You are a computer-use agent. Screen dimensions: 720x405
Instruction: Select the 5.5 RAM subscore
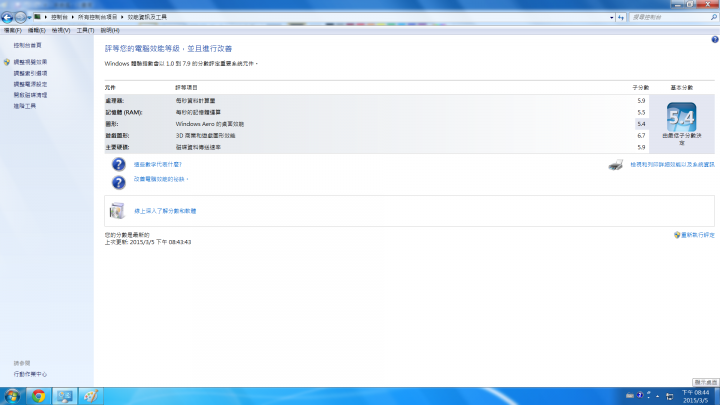(641, 112)
